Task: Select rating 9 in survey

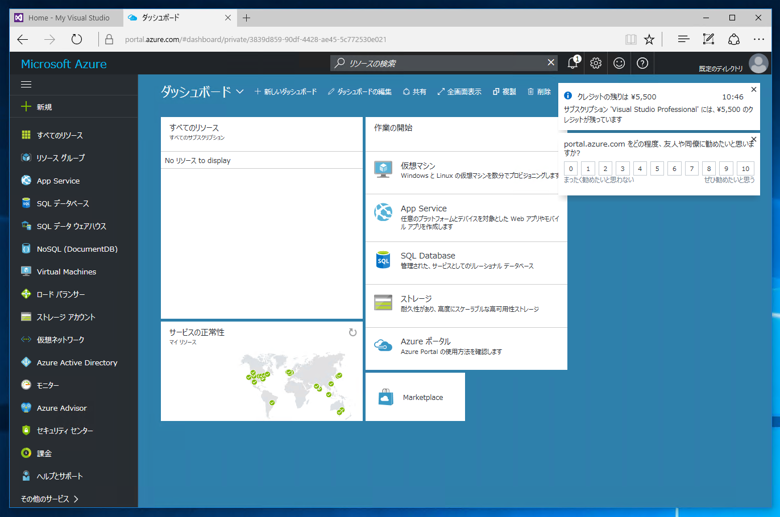Action: pos(726,169)
